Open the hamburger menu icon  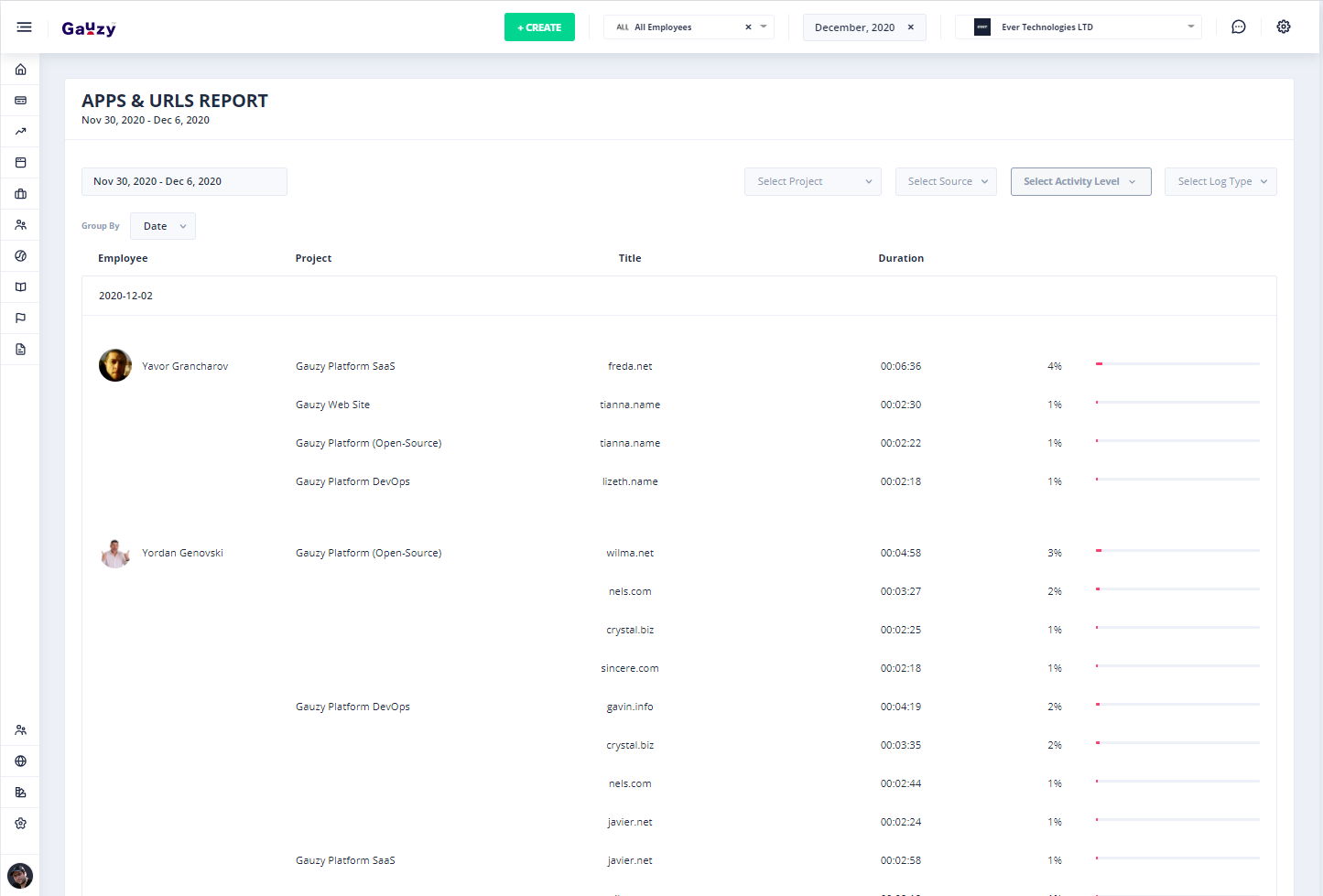pos(24,27)
